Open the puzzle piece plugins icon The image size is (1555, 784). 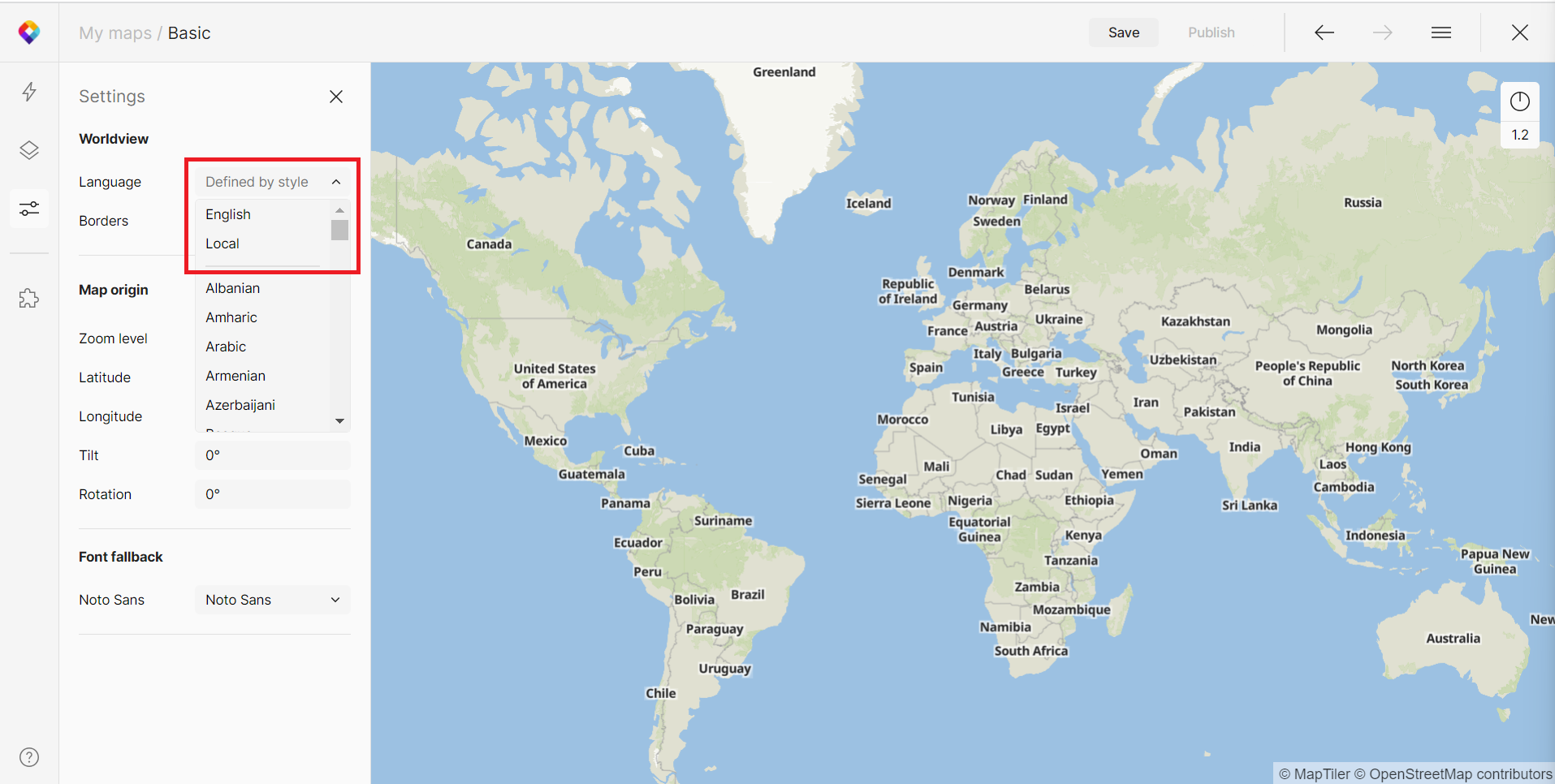click(x=29, y=299)
